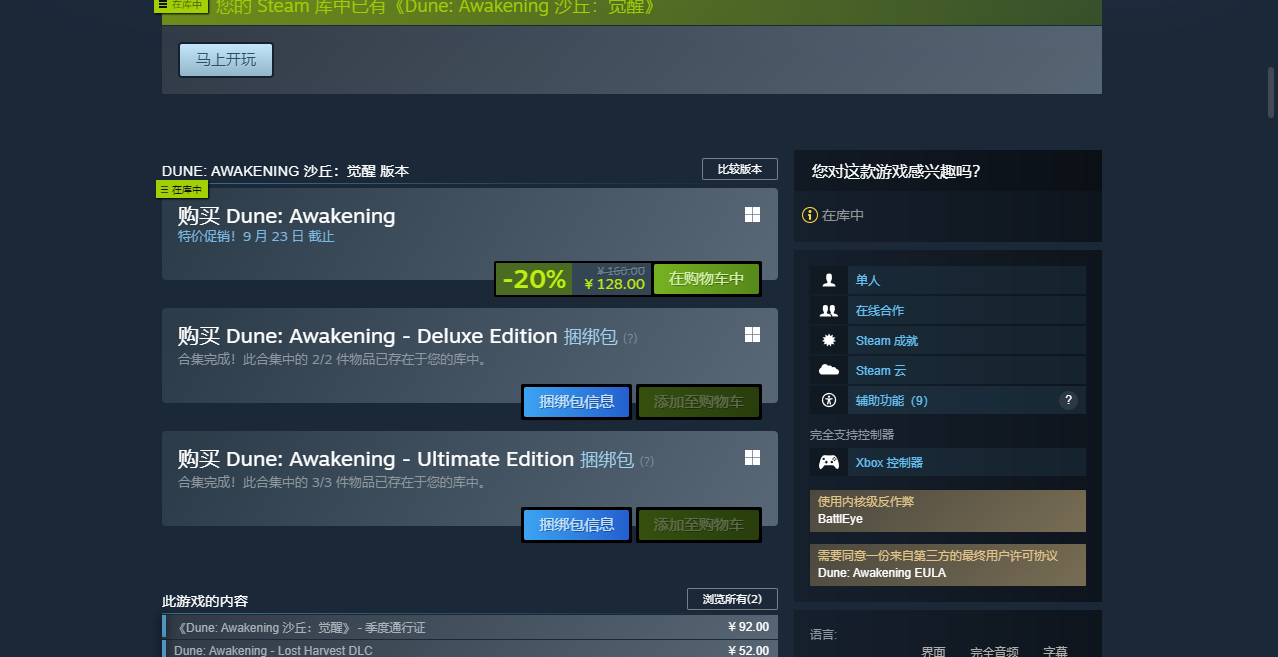Click Windows platform icon on Deluxe Edition box
The image size is (1278, 657).
[x=752, y=334]
